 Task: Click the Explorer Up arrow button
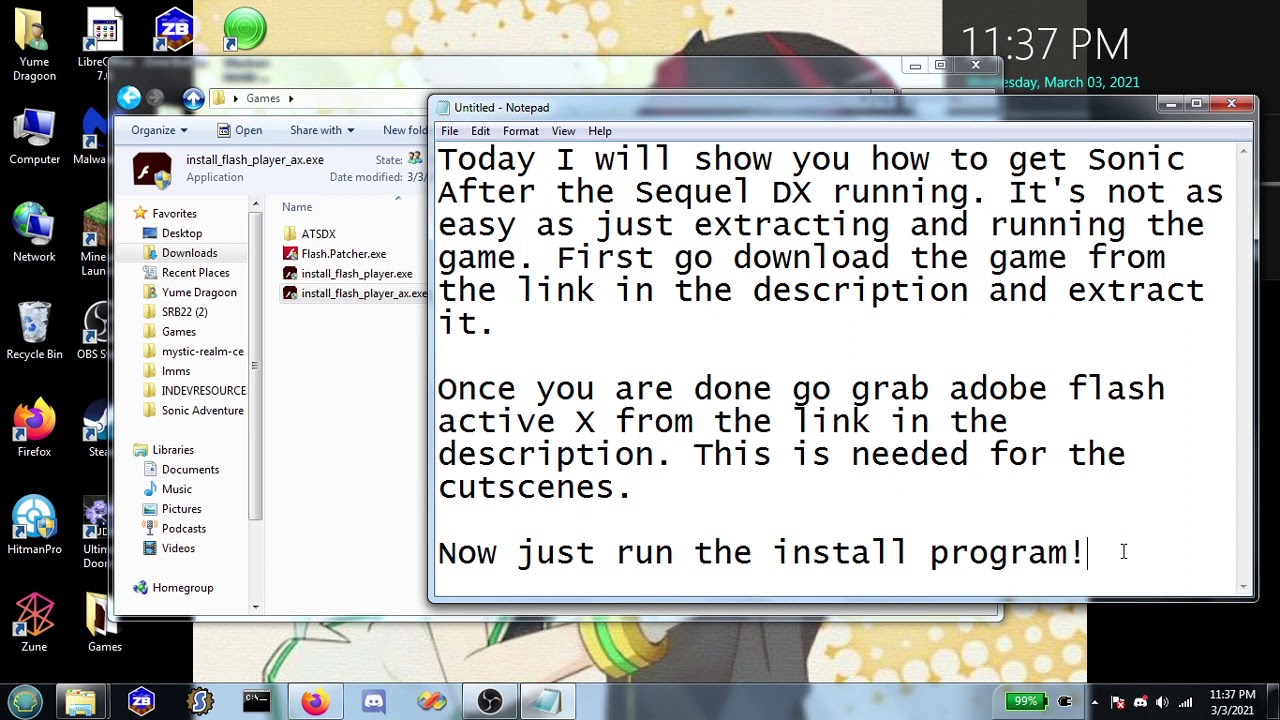(x=193, y=97)
